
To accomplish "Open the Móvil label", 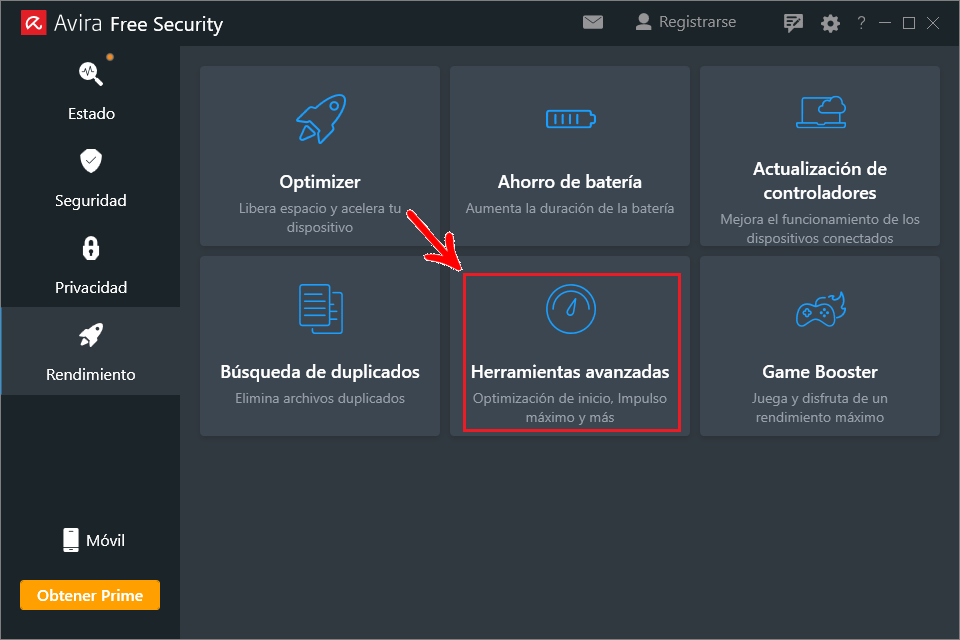I will tap(105, 540).
